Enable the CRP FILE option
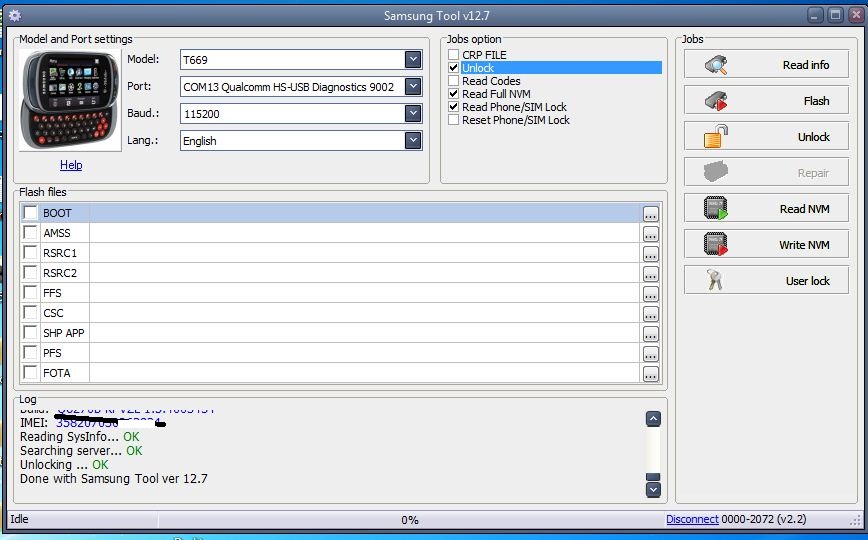Screen dimensions: 868x540 [x=453, y=54]
